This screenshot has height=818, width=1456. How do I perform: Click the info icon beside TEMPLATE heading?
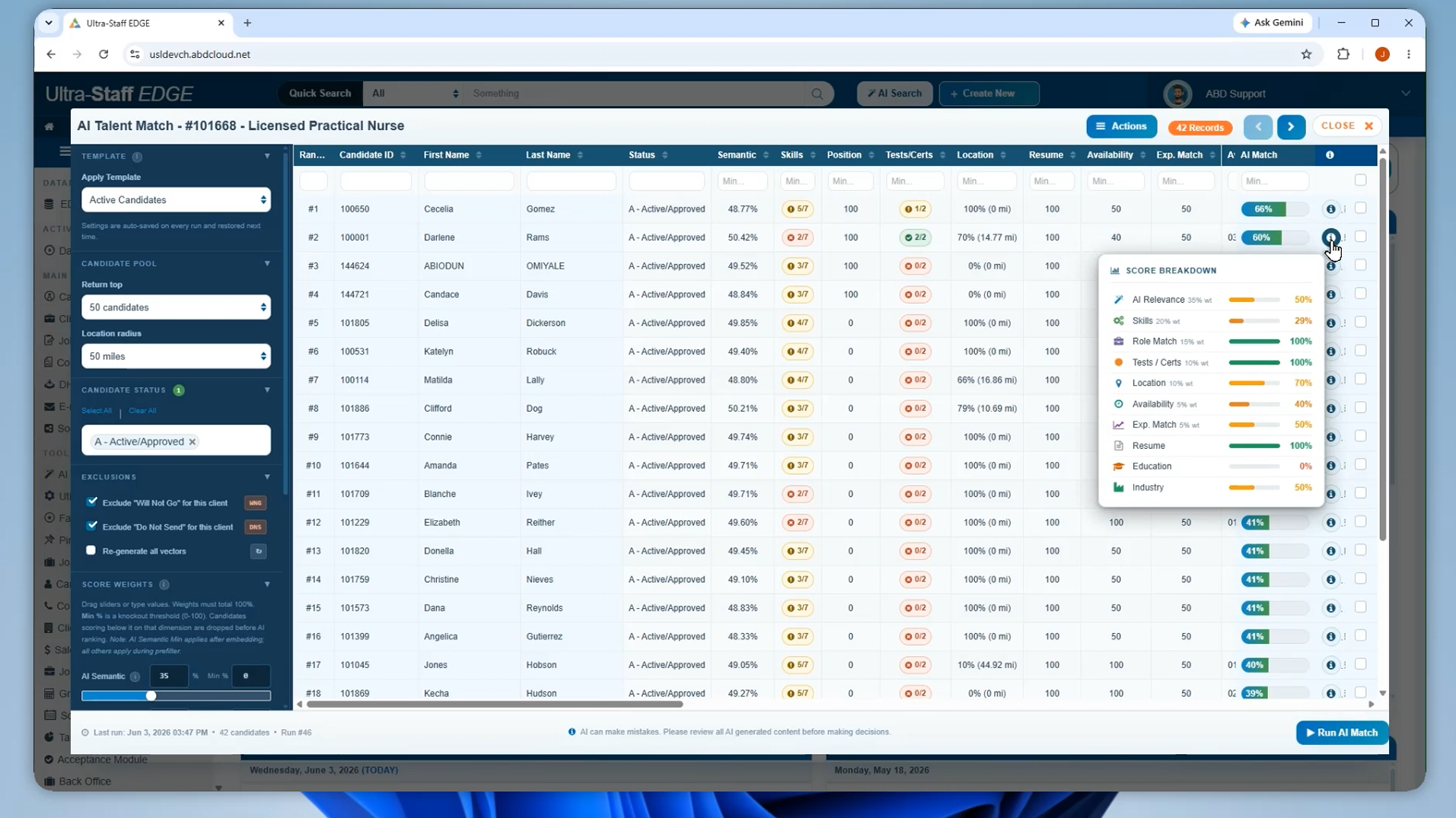click(137, 157)
